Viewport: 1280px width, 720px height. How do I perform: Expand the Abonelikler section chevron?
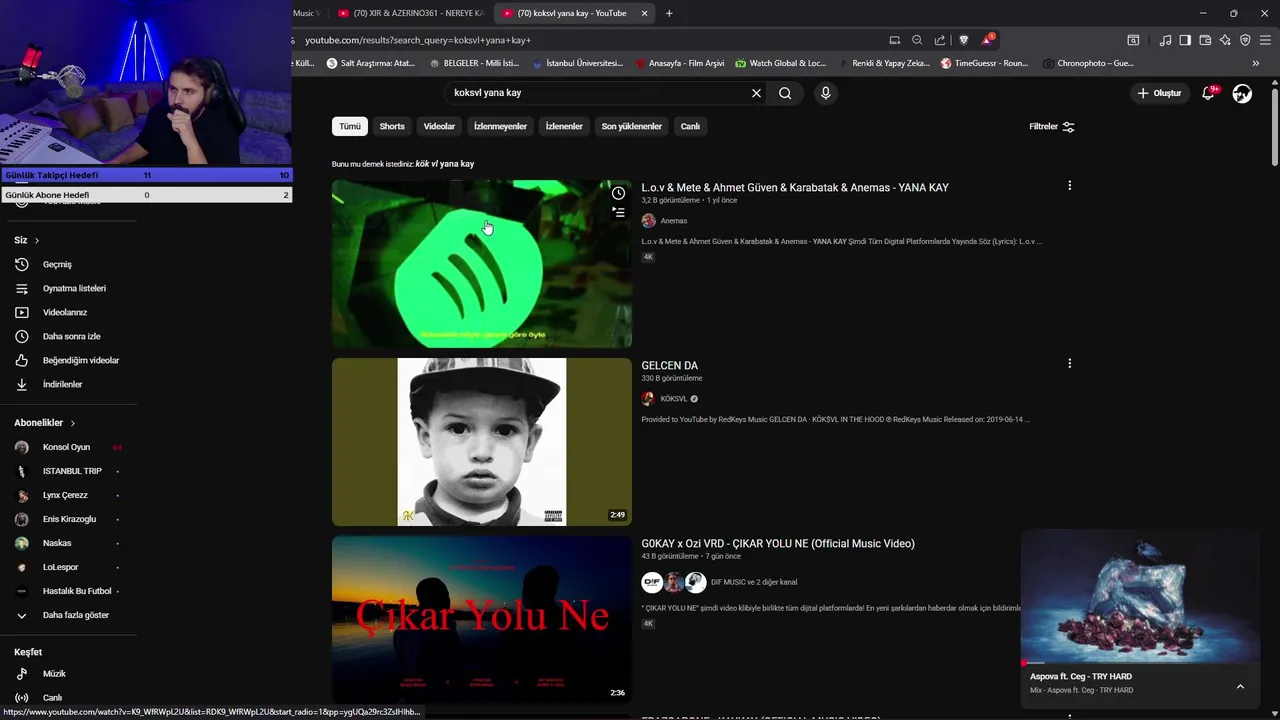pos(73,423)
